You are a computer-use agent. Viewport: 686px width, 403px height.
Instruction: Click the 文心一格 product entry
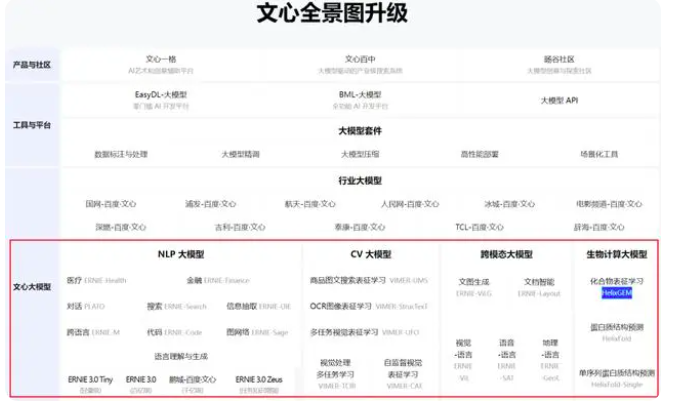pyautogui.click(x=161, y=64)
